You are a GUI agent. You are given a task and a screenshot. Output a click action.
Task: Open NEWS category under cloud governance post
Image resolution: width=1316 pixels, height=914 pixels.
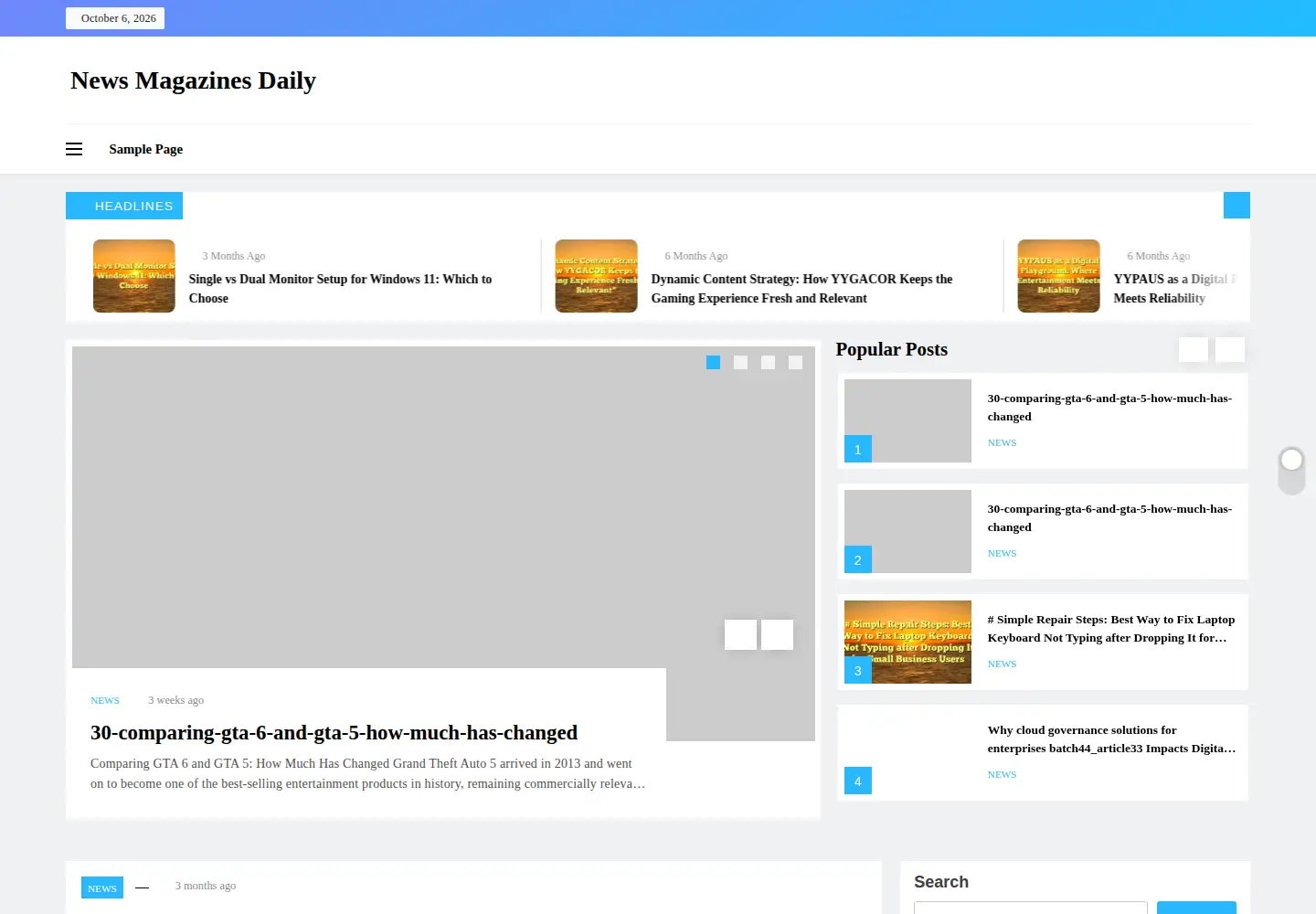(x=1002, y=774)
